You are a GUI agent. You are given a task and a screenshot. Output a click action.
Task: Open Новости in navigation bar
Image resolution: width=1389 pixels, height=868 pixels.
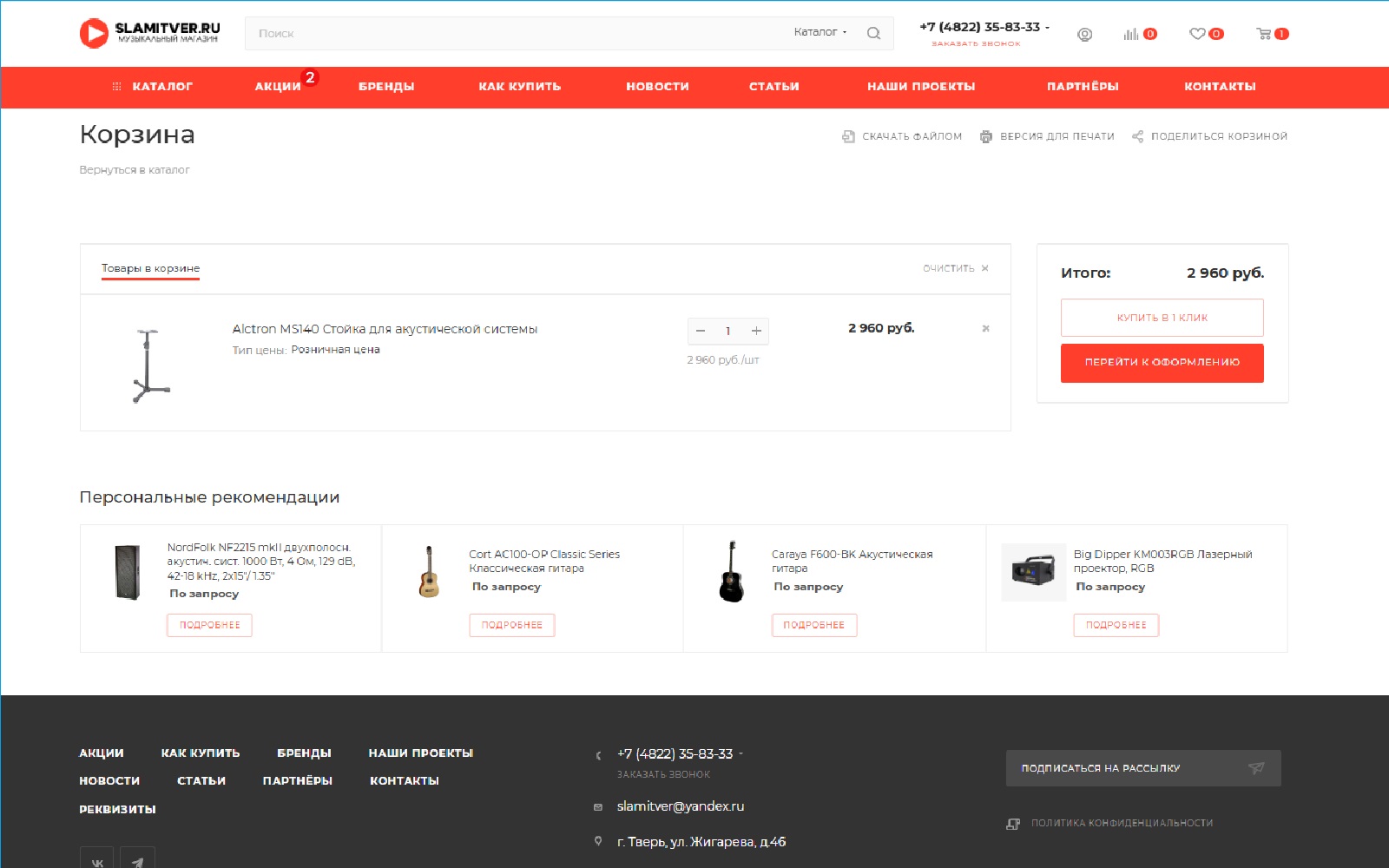click(657, 87)
